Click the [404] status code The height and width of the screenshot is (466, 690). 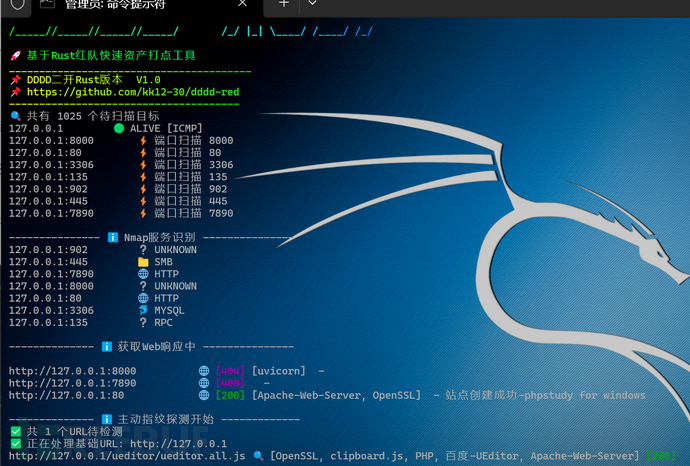point(230,371)
